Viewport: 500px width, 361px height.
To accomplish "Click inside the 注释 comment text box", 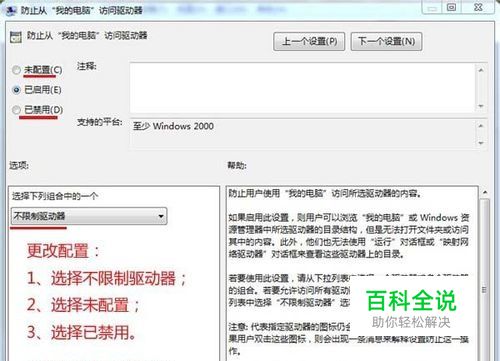I will (x=302, y=88).
